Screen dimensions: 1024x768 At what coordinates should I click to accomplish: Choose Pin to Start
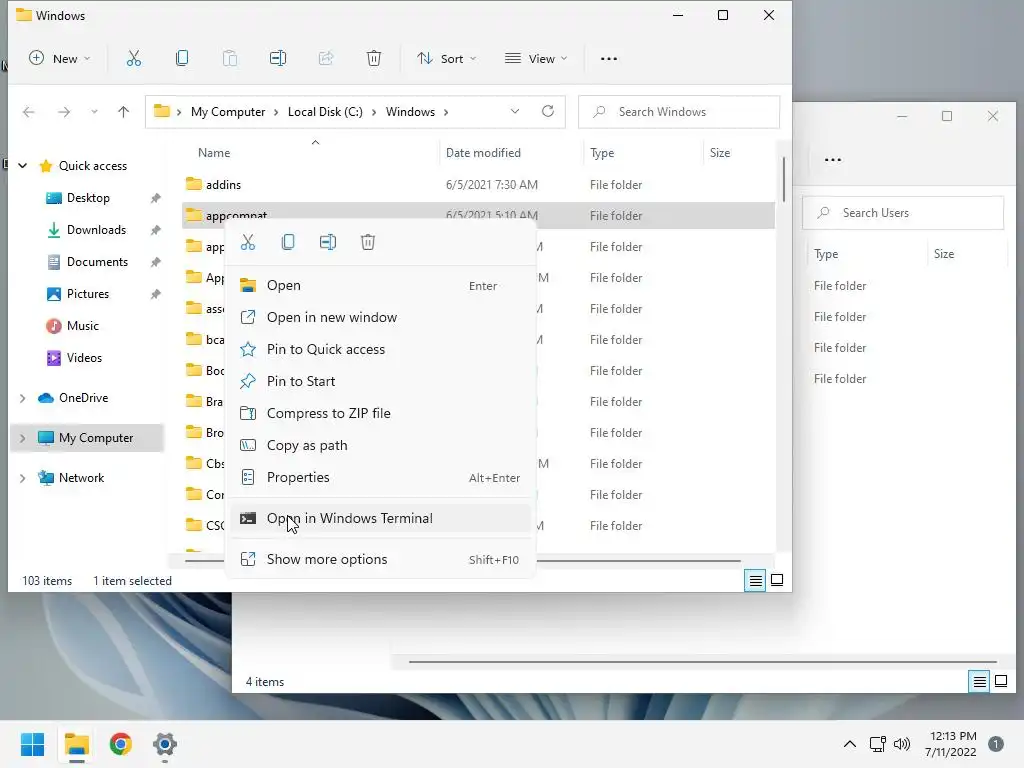[380, 381]
